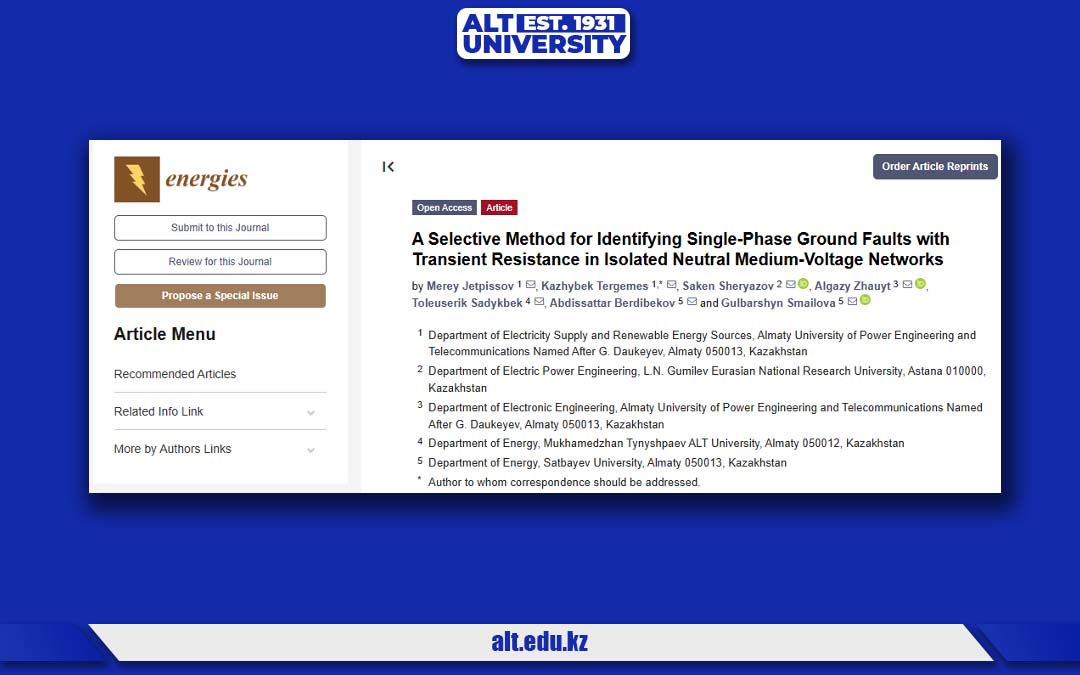Click email icon beside Abdissattar Berdibekov
Viewport: 1080px width, 675px height.
coord(692,302)
